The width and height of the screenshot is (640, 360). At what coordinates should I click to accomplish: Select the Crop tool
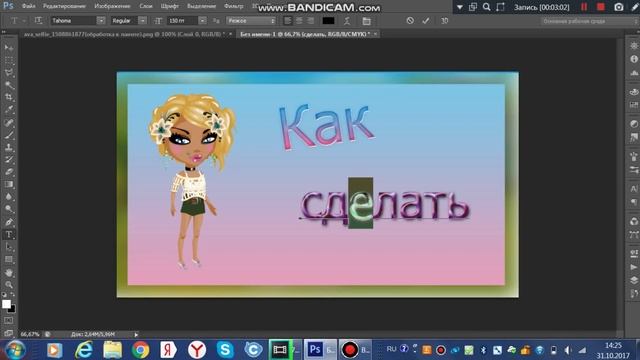tap(9, 97)
